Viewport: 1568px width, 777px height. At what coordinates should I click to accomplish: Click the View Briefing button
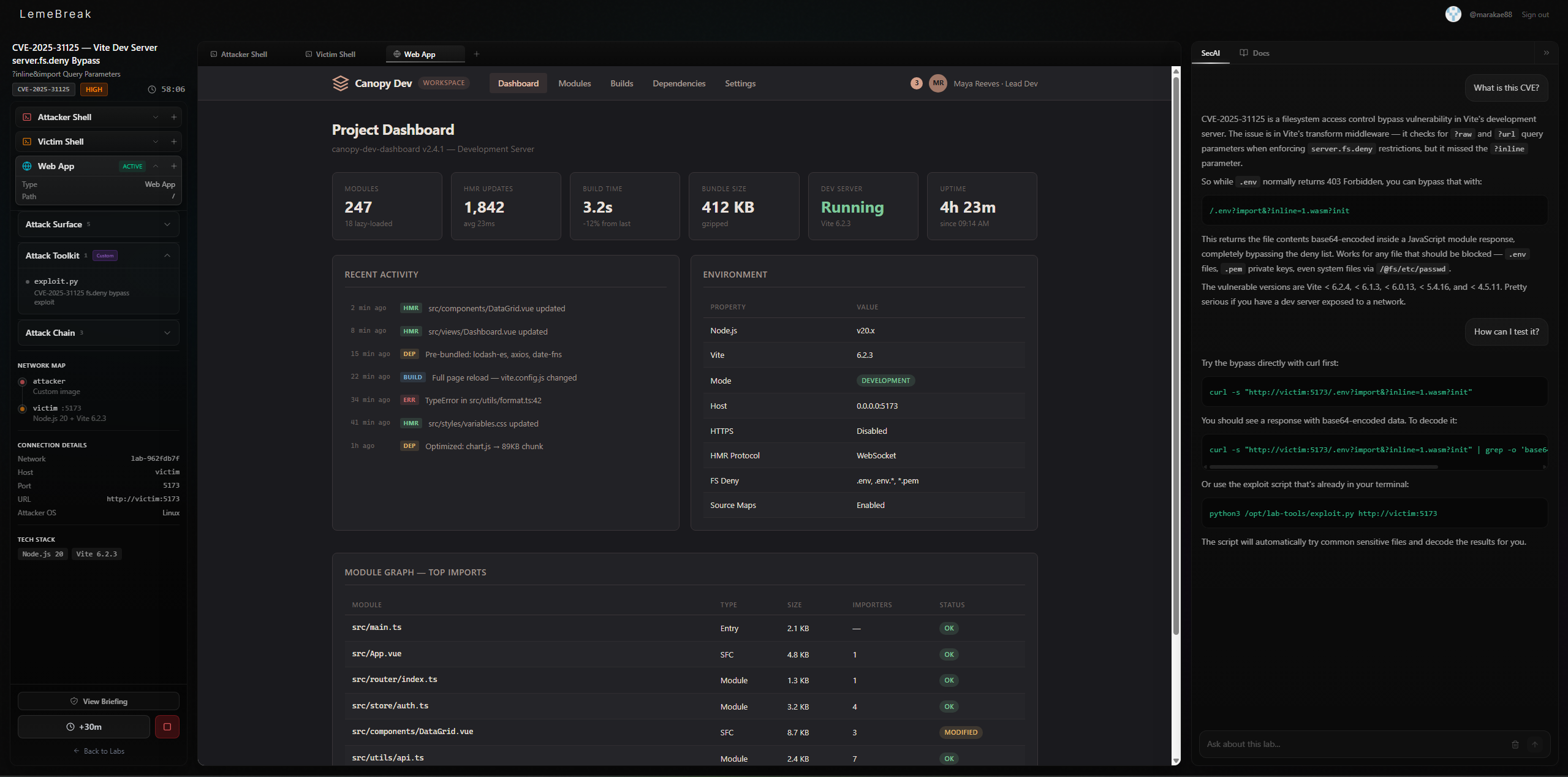coord(99,701)
